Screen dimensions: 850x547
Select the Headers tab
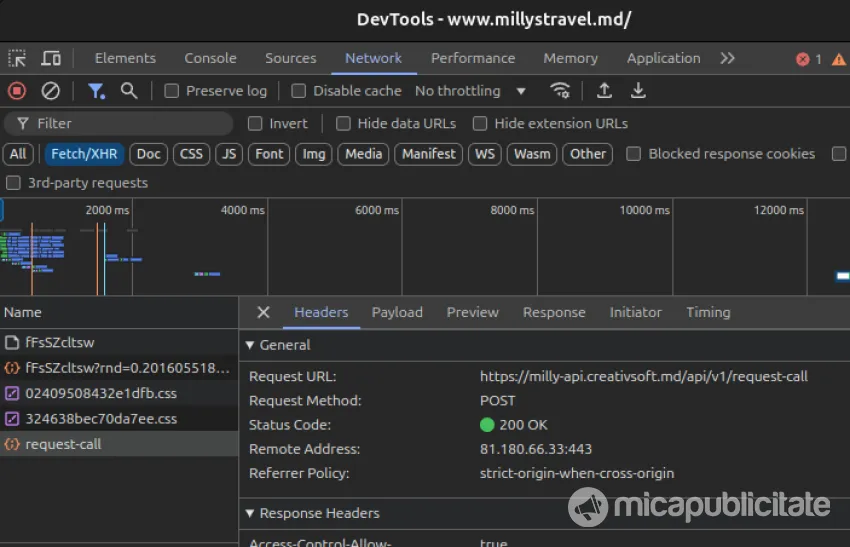(x=321, y=312)
